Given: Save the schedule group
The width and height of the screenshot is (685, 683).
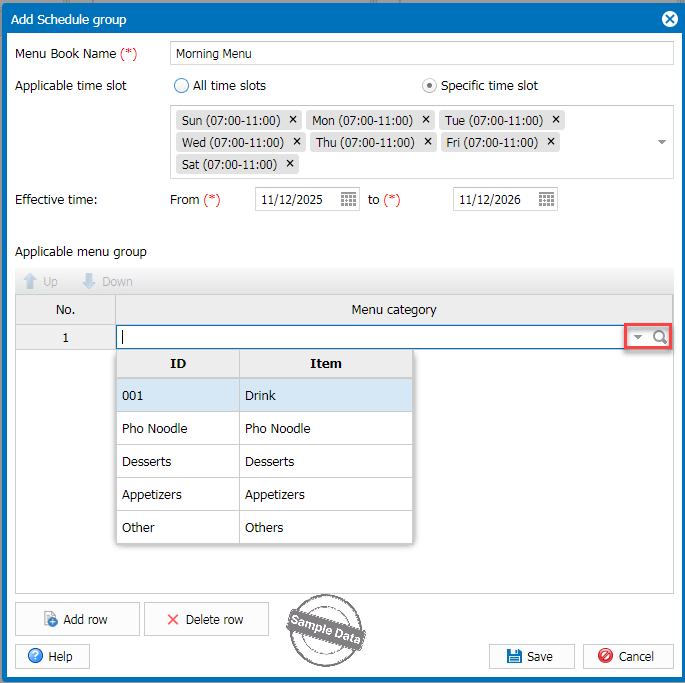Looking at the screenshot, I should [531, 656].
